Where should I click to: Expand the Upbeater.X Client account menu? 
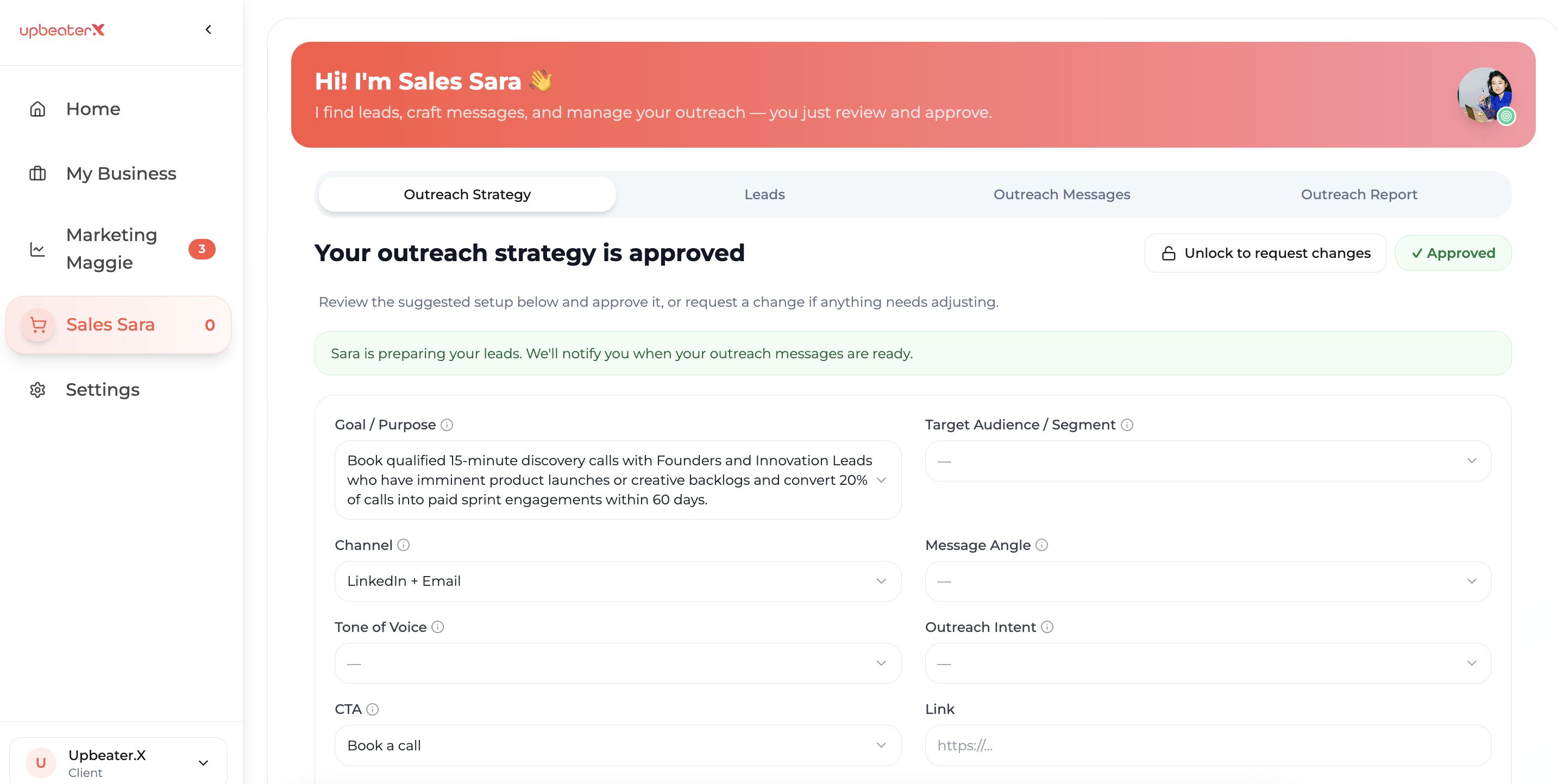click(118, 762)
